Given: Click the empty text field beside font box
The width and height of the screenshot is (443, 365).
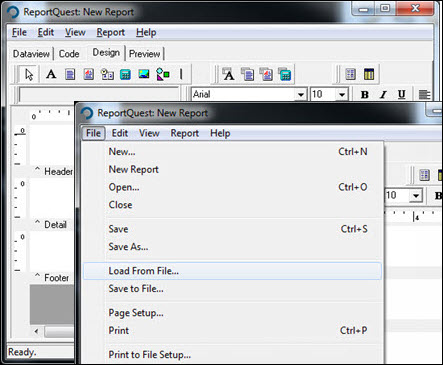Looking at the screenshot, I should coord(99,95).
